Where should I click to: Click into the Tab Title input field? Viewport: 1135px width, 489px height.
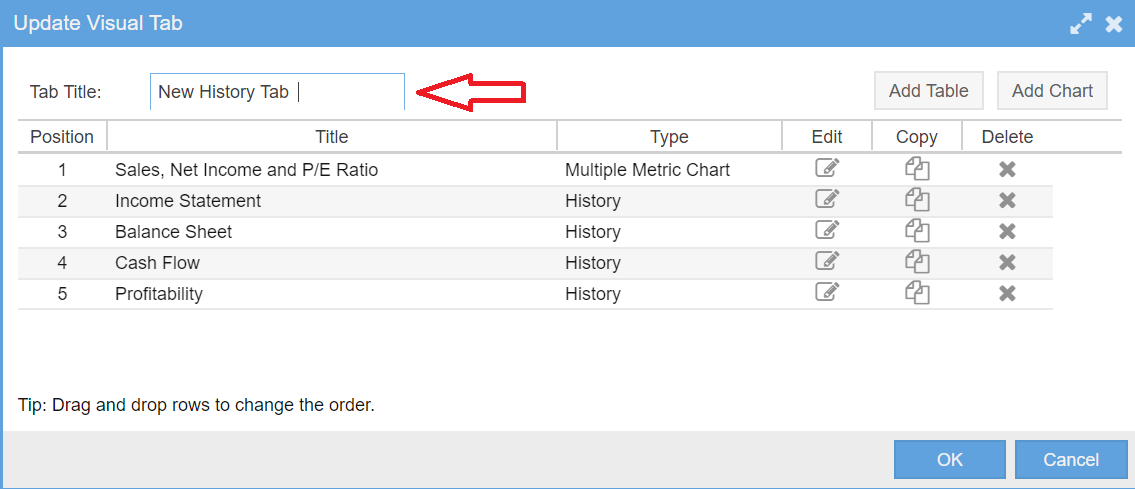(x=276, y=92)
